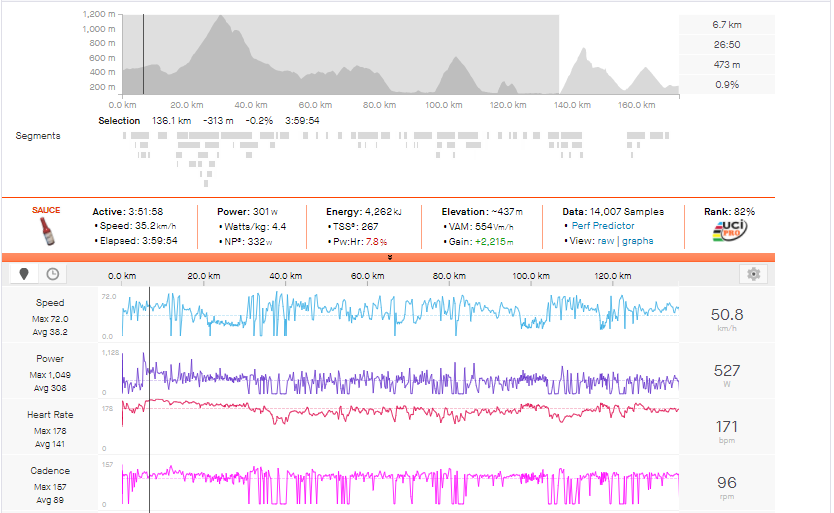Click the Power chart label

click(x=50, y=358)
